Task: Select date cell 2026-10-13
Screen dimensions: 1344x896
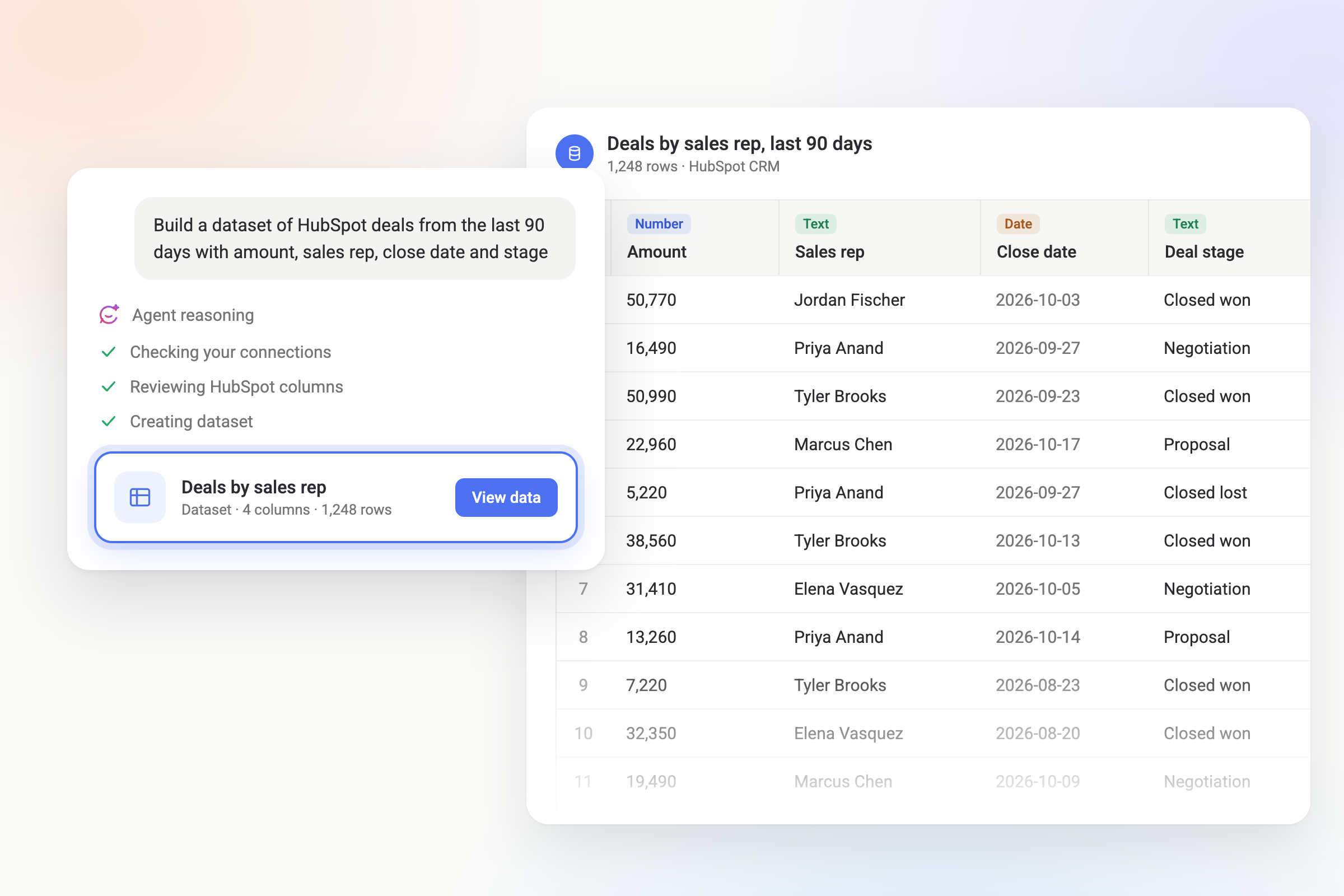Action: pos(1038,540)
